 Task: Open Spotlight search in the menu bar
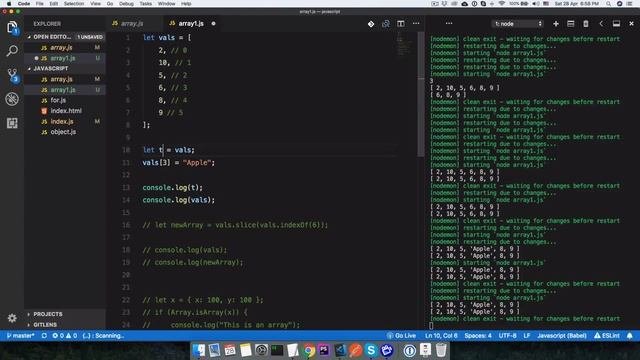pos(608,4)
